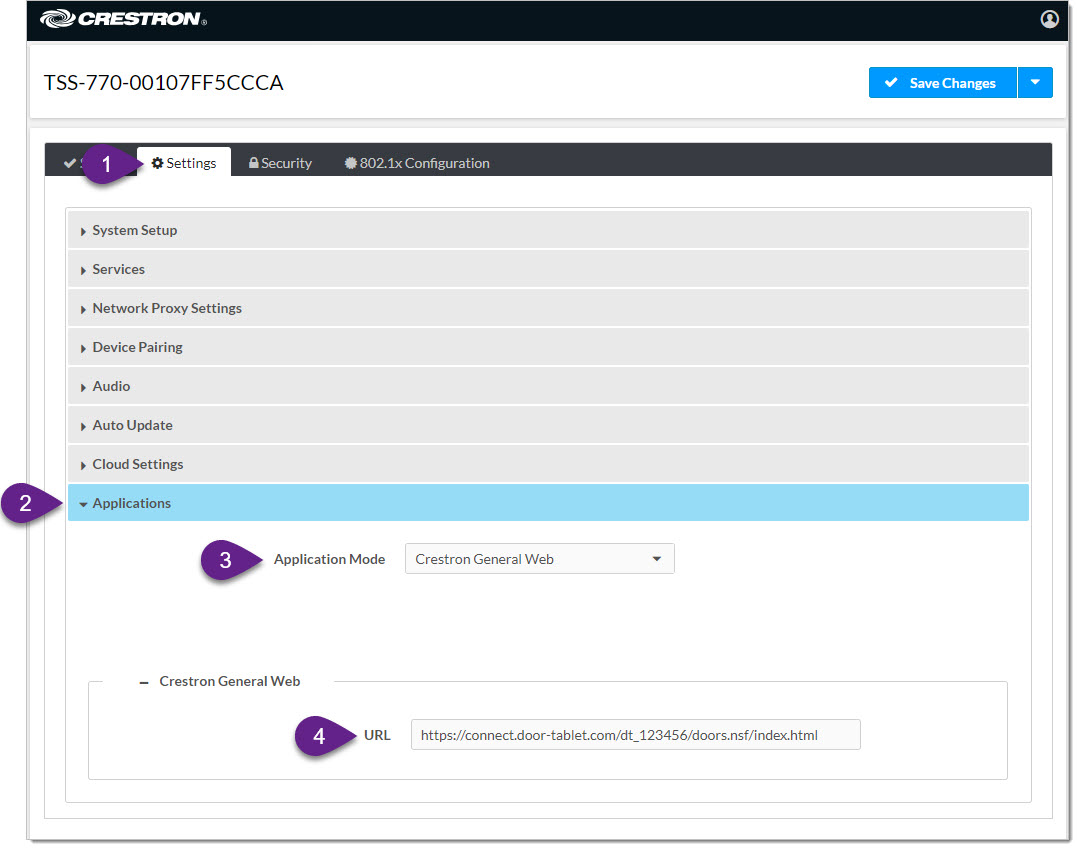Click the 802.1x Configuration badge icon
The width and height of the screenshot is (1077, 848).
[x=351, y=163]
